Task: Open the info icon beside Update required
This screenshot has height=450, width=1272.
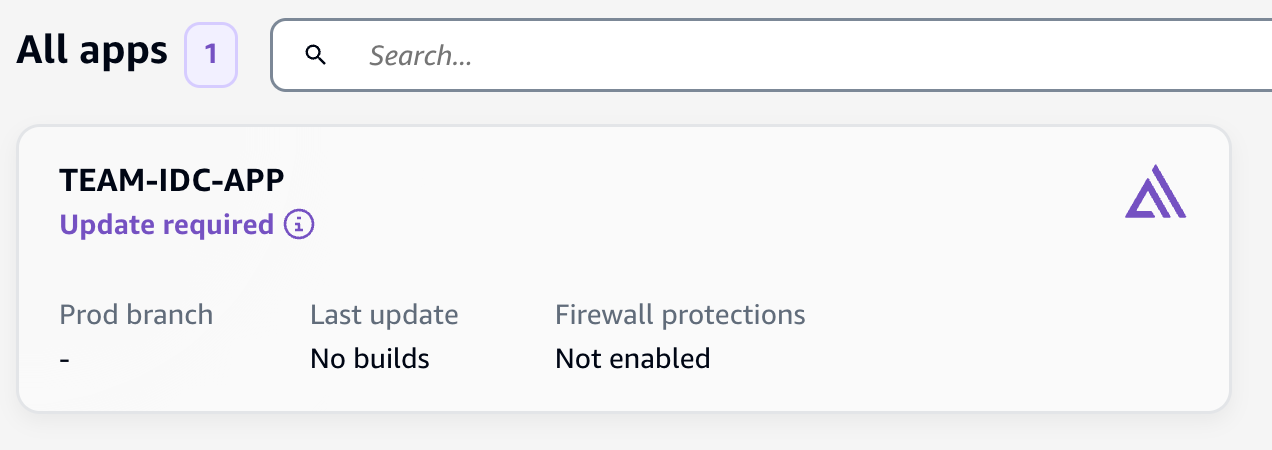Action: [x=299, y=224]
